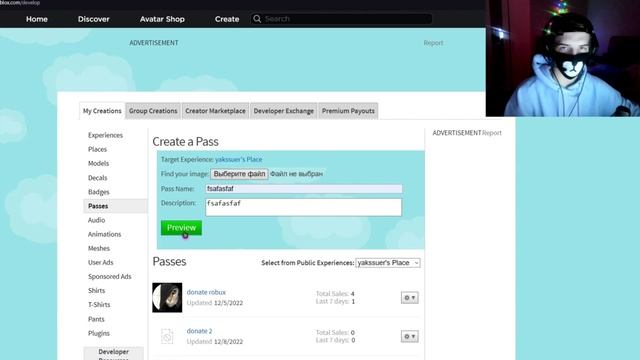640x360 pixels.
Task: Open Badges in the sidebar
Action: point(99,192)
